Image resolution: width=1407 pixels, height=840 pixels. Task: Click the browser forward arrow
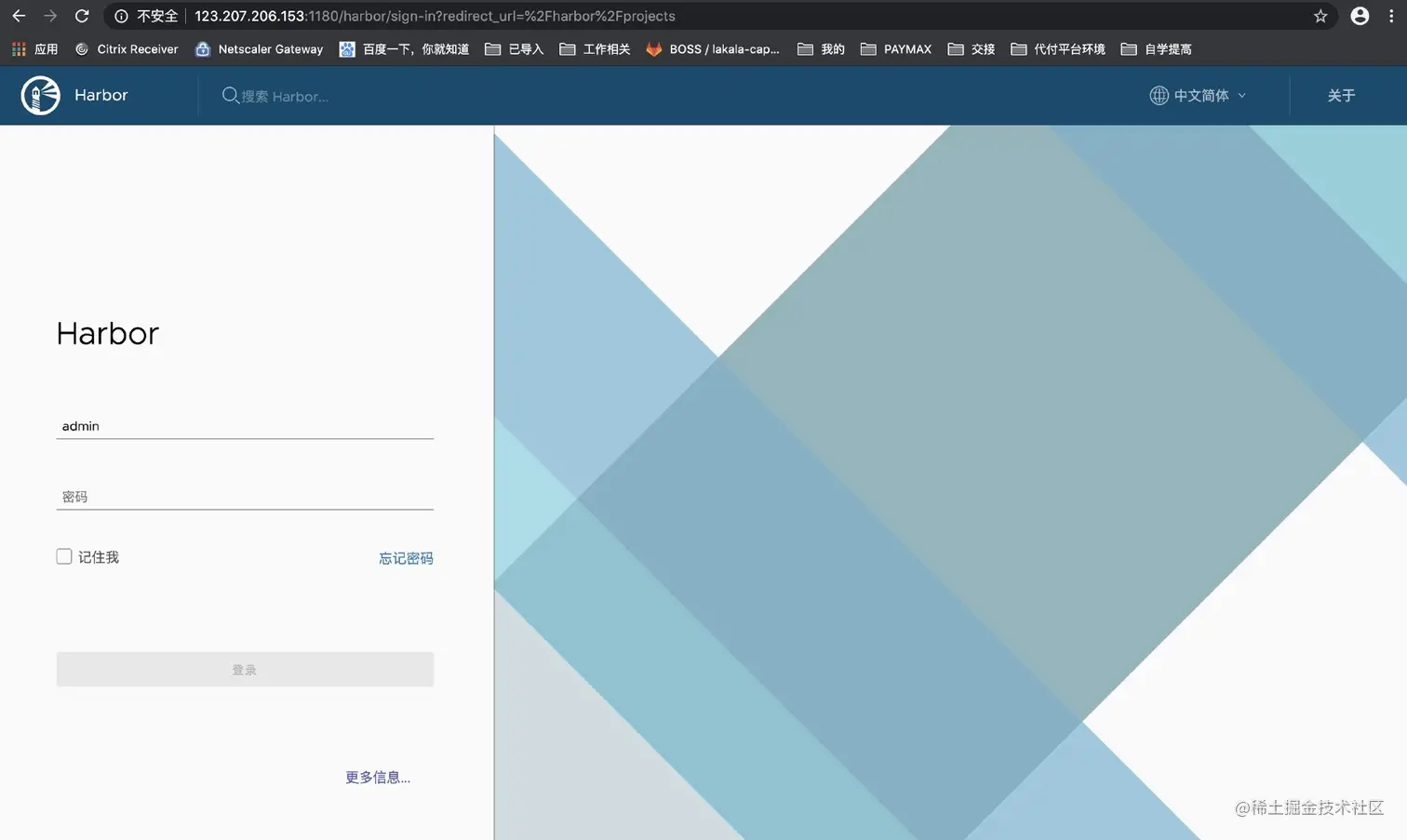[50, 16]
